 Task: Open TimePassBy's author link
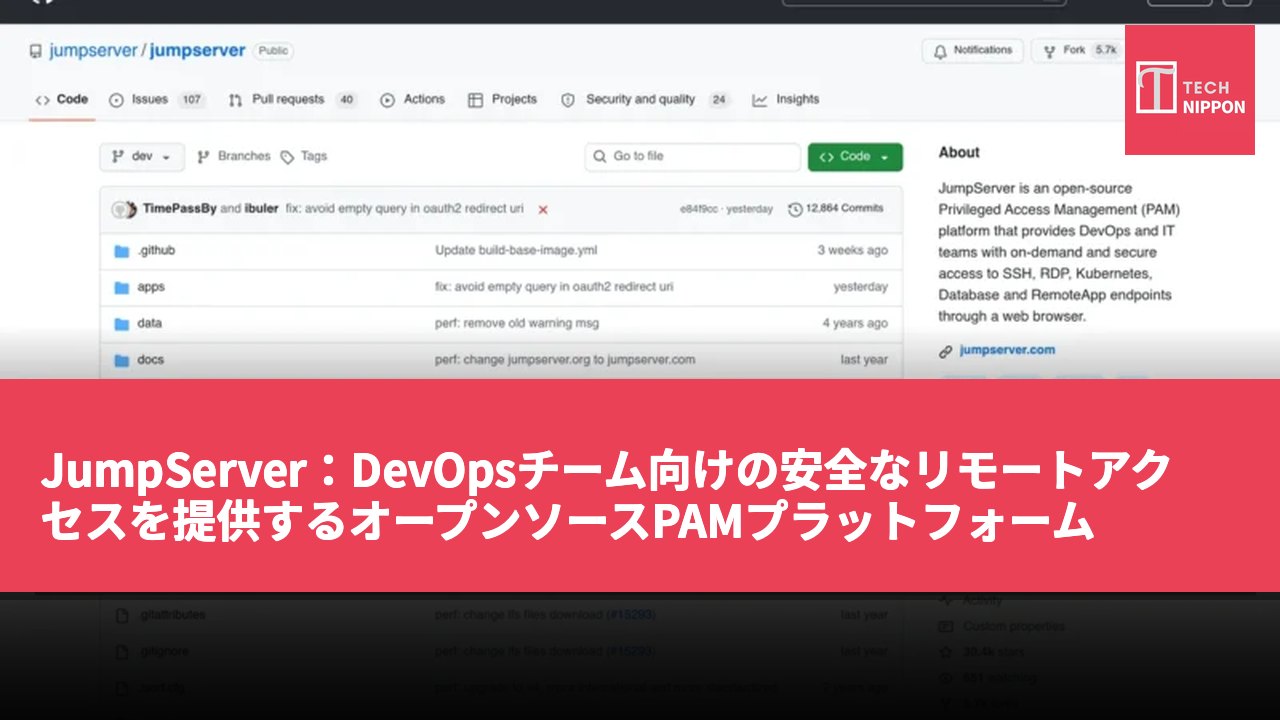[x=180, y=209]
